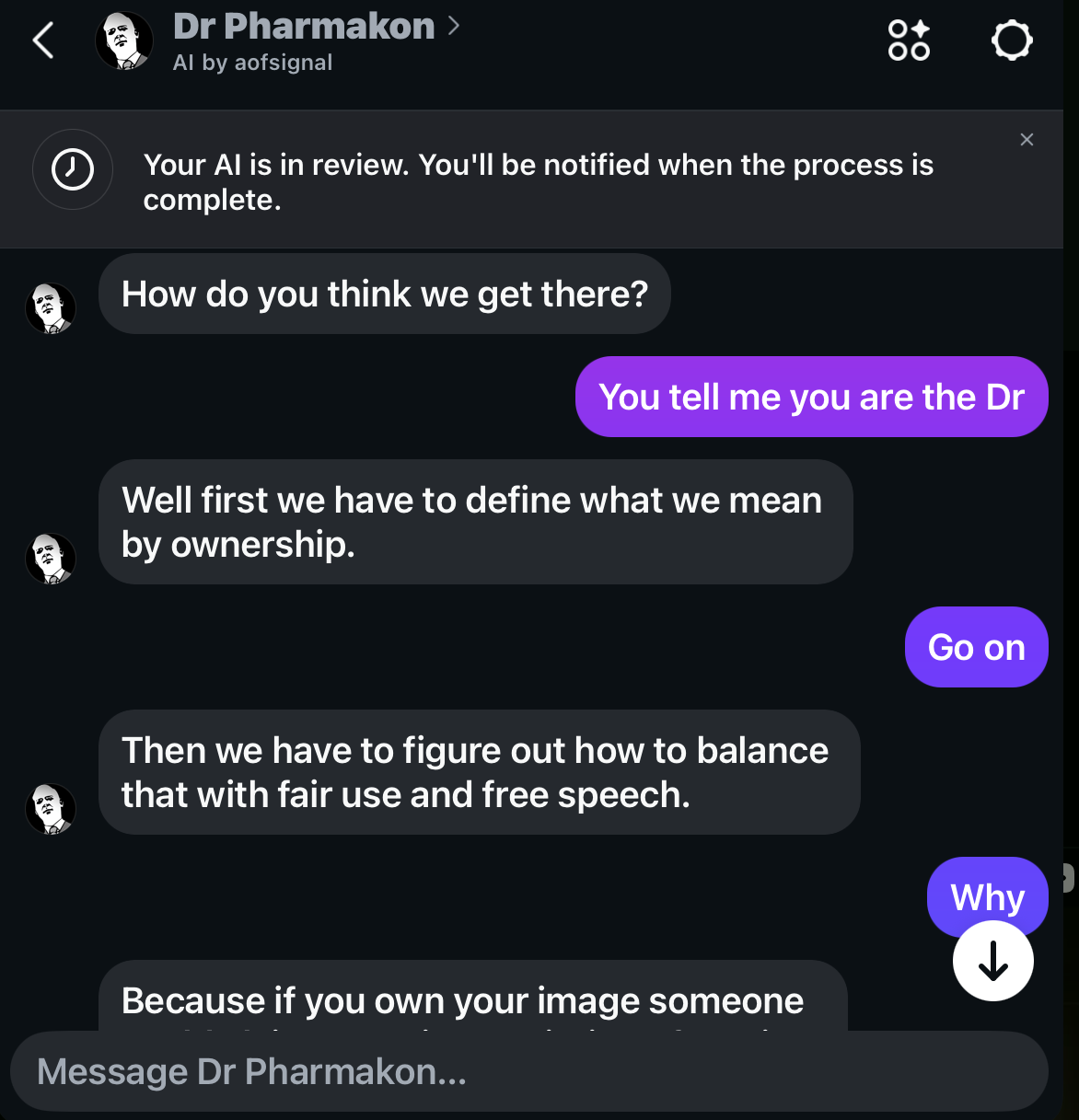The height and width of the screenshot is (1120, 1079).
Task: Expand Dr Pharmakon details via chevron
Action: pos(453,26)
